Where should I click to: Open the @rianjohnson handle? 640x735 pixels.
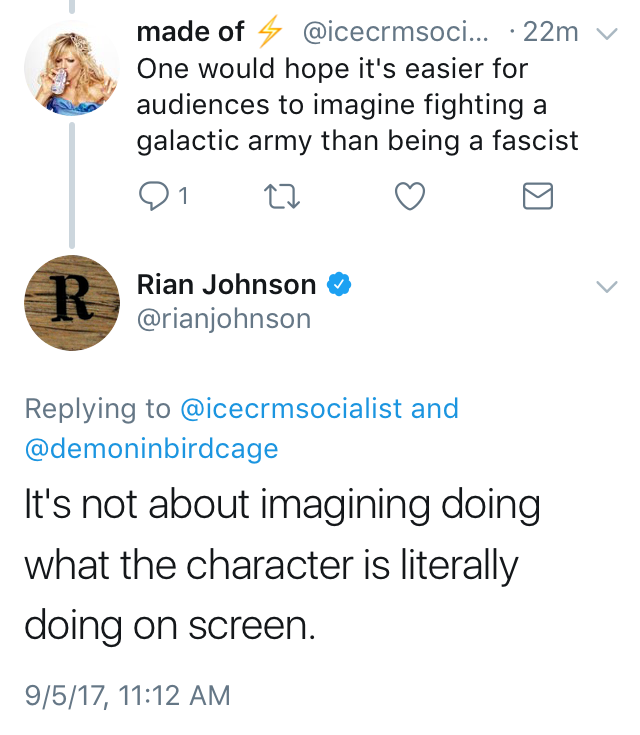click(x=224, y=318)
